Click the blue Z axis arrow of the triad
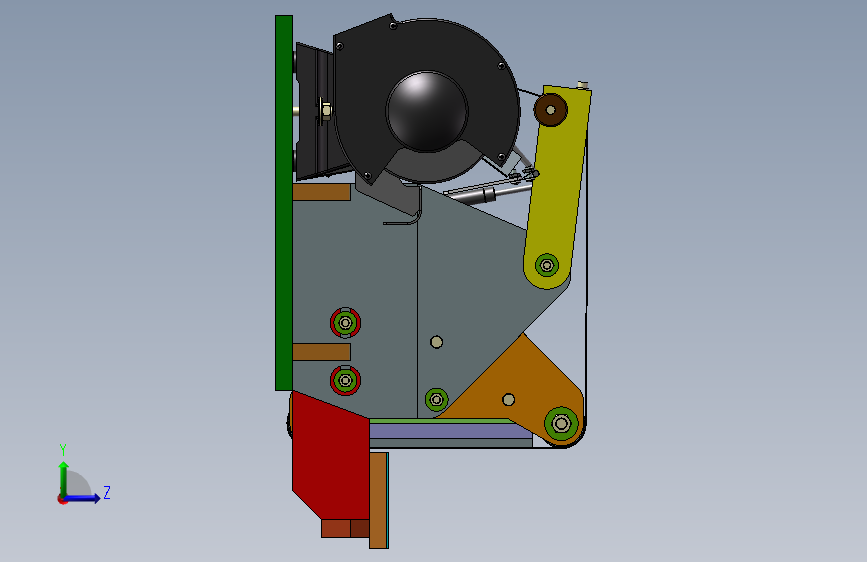Image resolution: width=867 pixels, height=562 pixels. coord(83,498)
